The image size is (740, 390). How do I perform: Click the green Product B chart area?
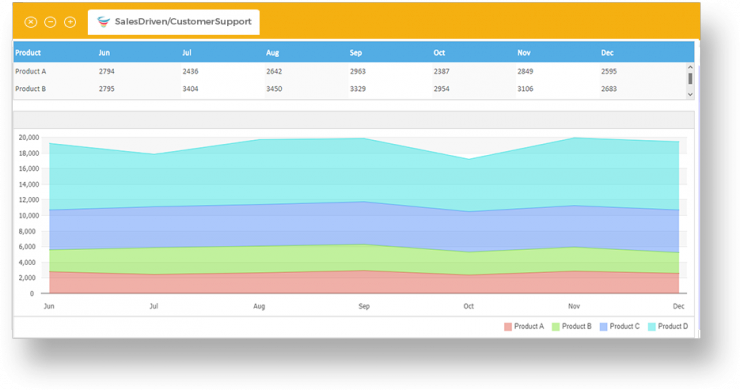pyautogui.click(x=364, y=259)
